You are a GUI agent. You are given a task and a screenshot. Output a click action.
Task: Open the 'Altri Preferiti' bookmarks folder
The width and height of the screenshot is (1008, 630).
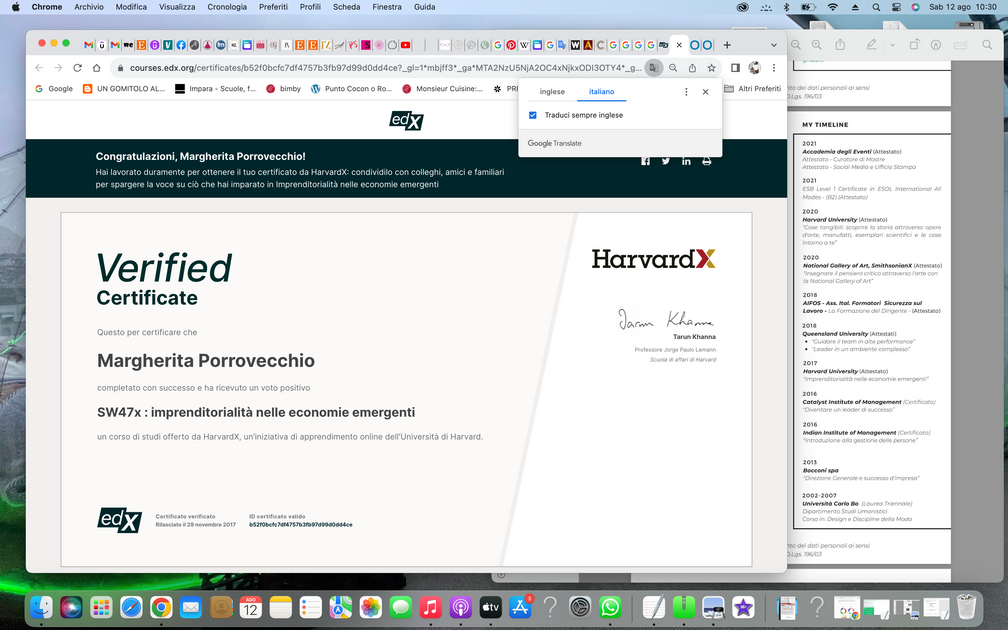[x=752, y=89]
